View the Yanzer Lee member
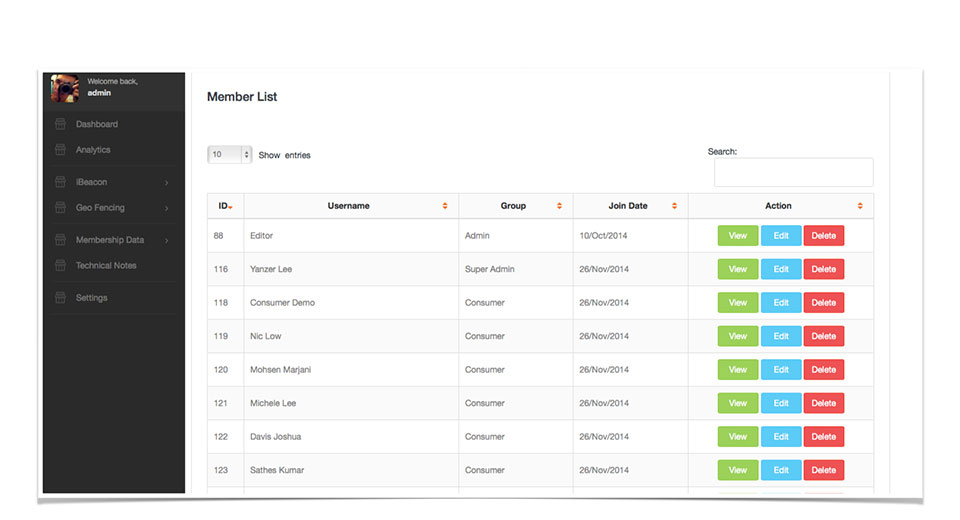Screen dimensions: 960x520 pos(738,269)
